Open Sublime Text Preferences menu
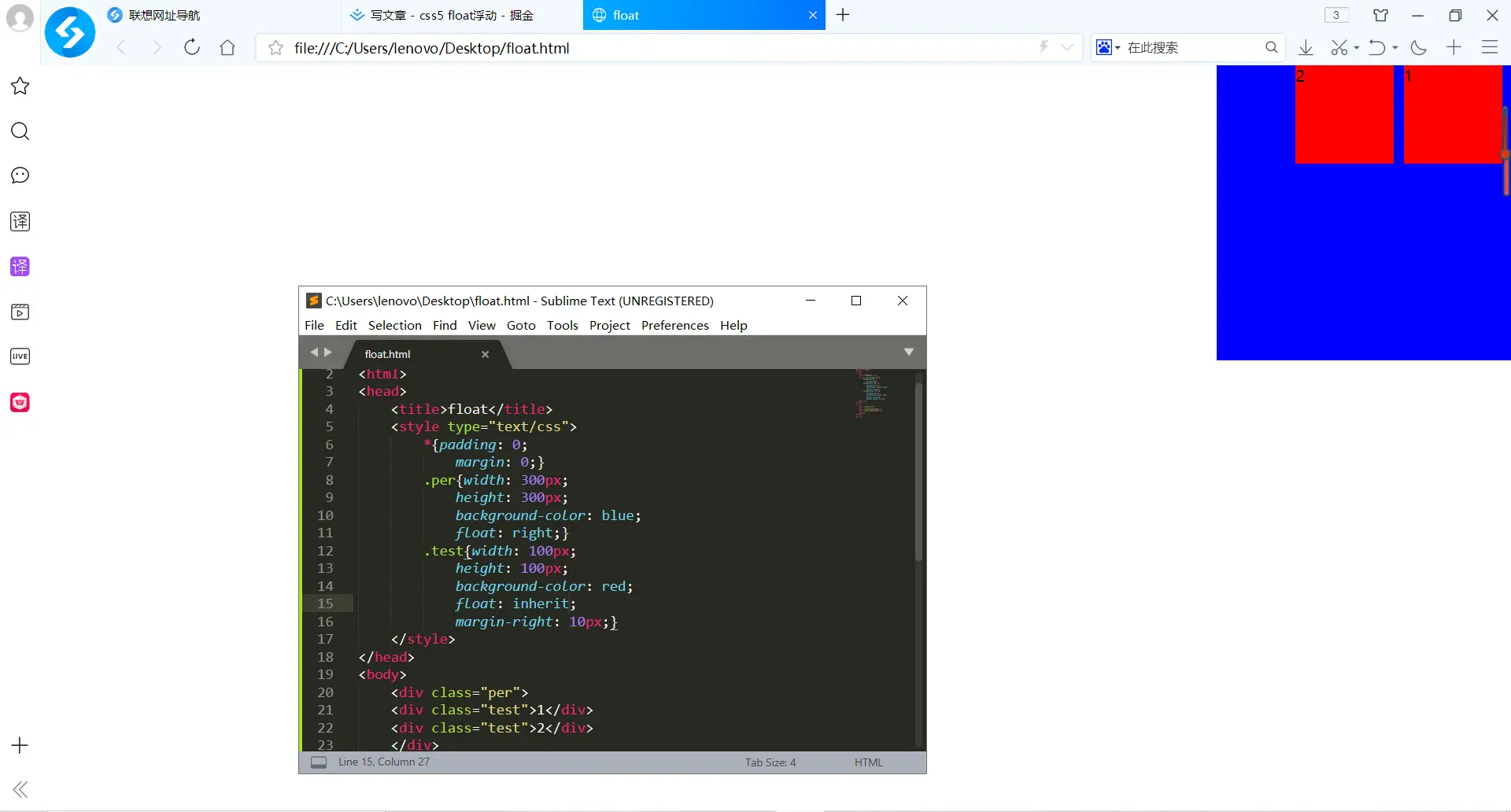Image resolution: width=1511 pixels, height=812 pixels. click(675, 325)
